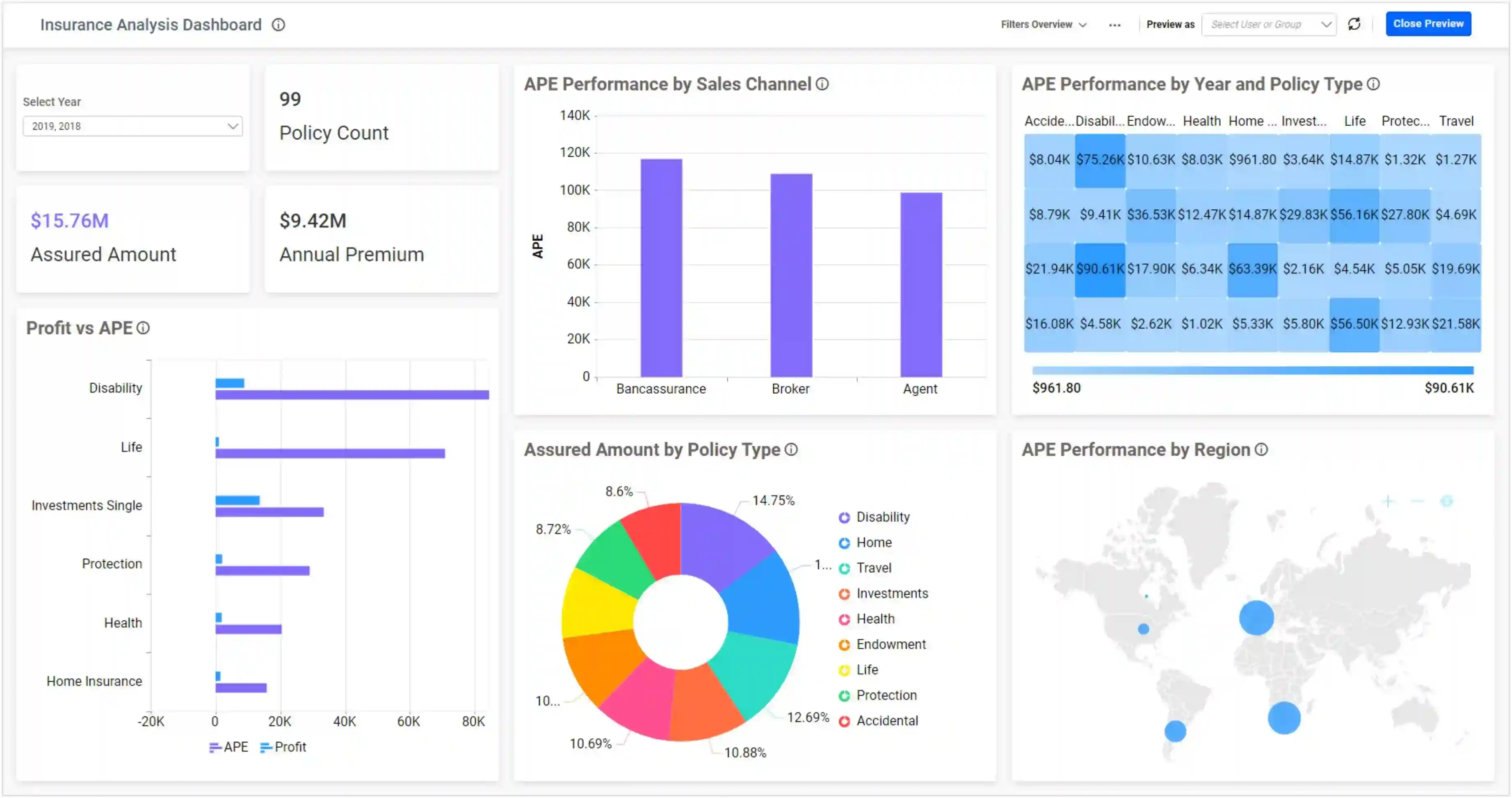
Task: Click the Broker bar in sales channel chart
Action: (791, 275)
